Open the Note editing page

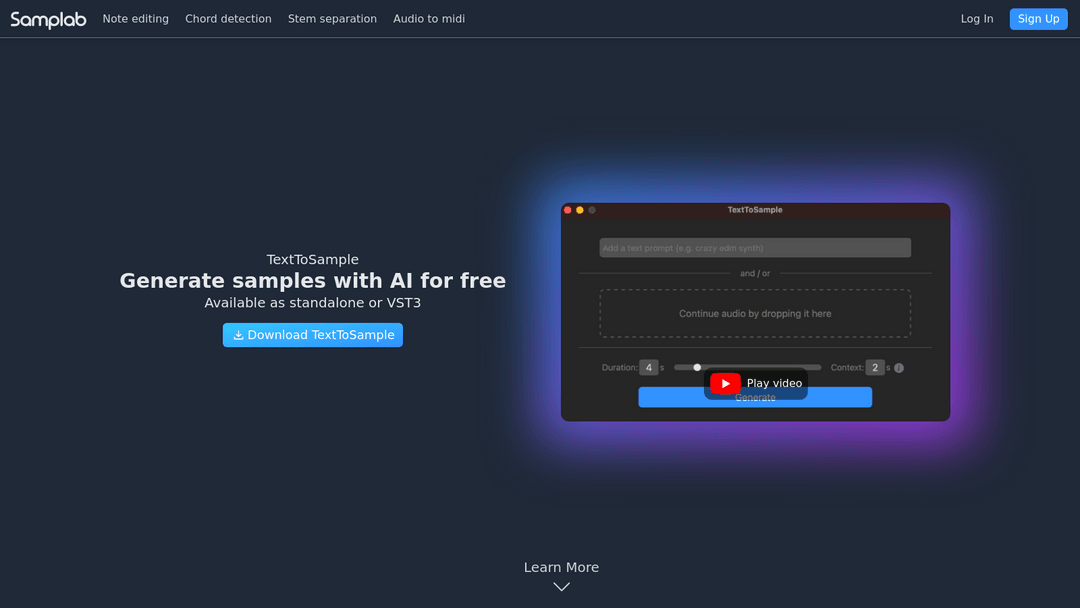[136, 19]
